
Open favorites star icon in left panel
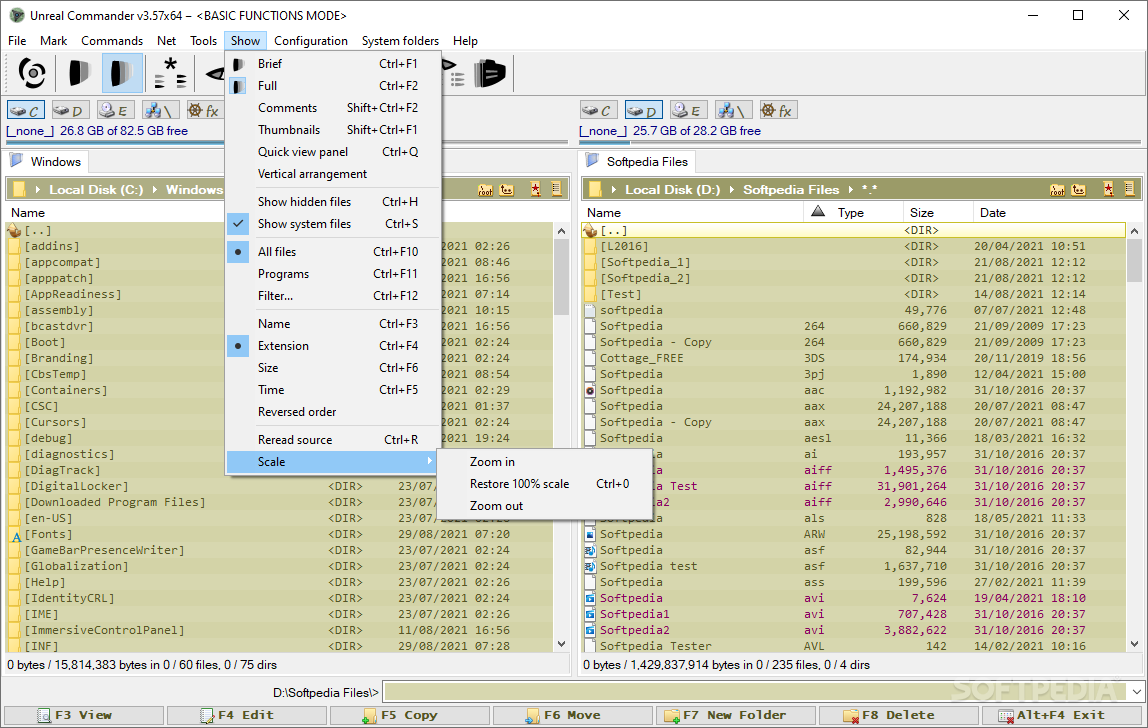(536, 190)
